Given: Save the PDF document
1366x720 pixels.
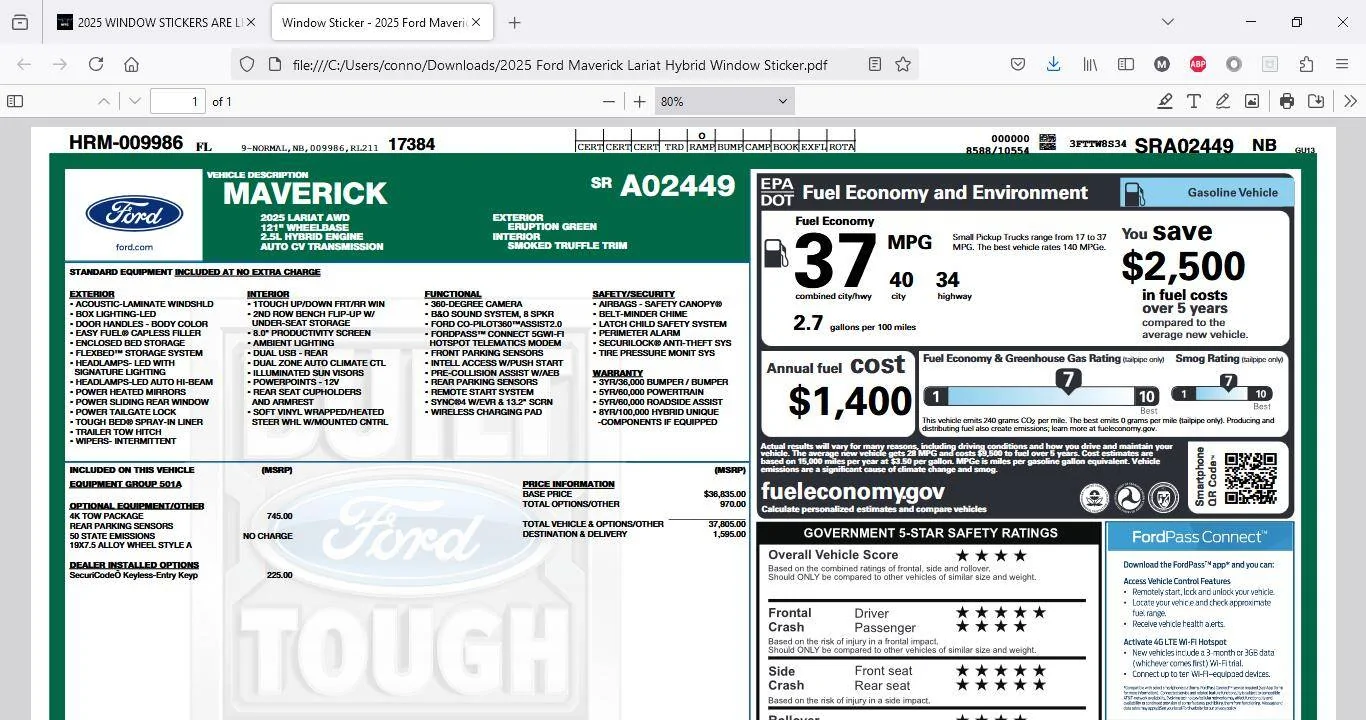Looking at the screenshot, I should pyautogui.click(x=1316, y=101).
